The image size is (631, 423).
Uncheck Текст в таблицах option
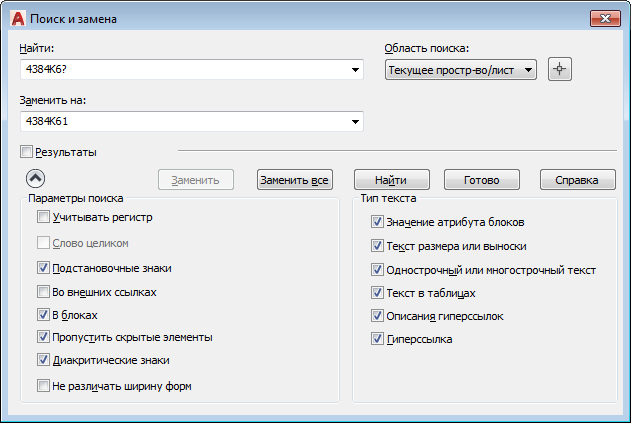pos(377,294)
